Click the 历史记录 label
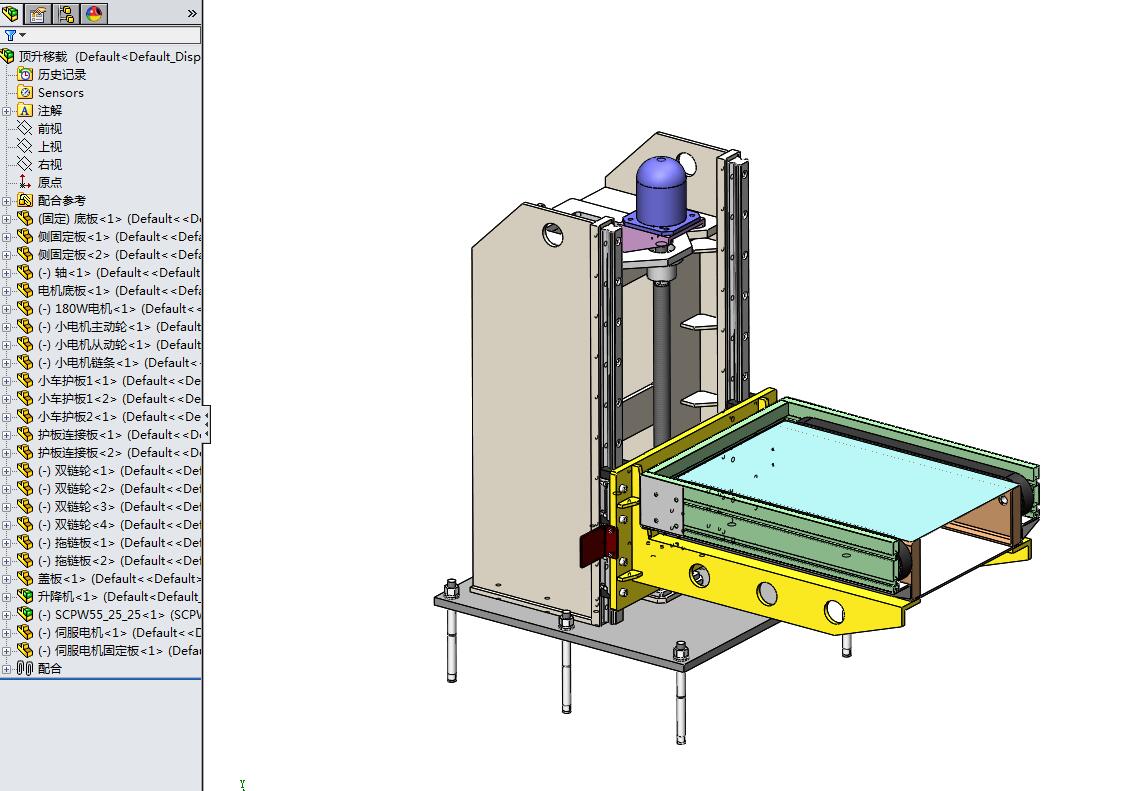This screenshot has width=1125, height=791. point(62,74)
